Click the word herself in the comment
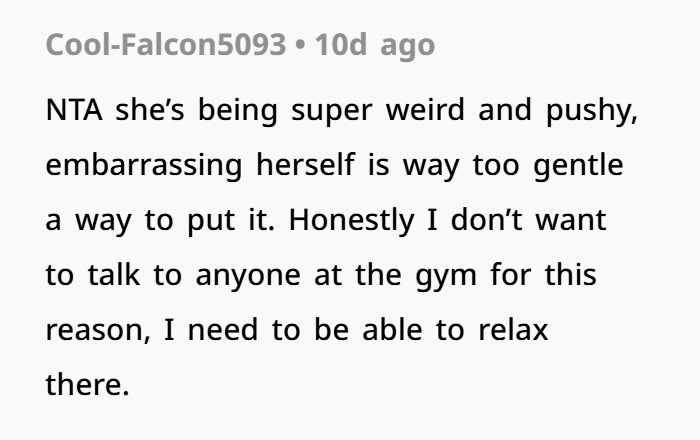 [x=306, y=164]
